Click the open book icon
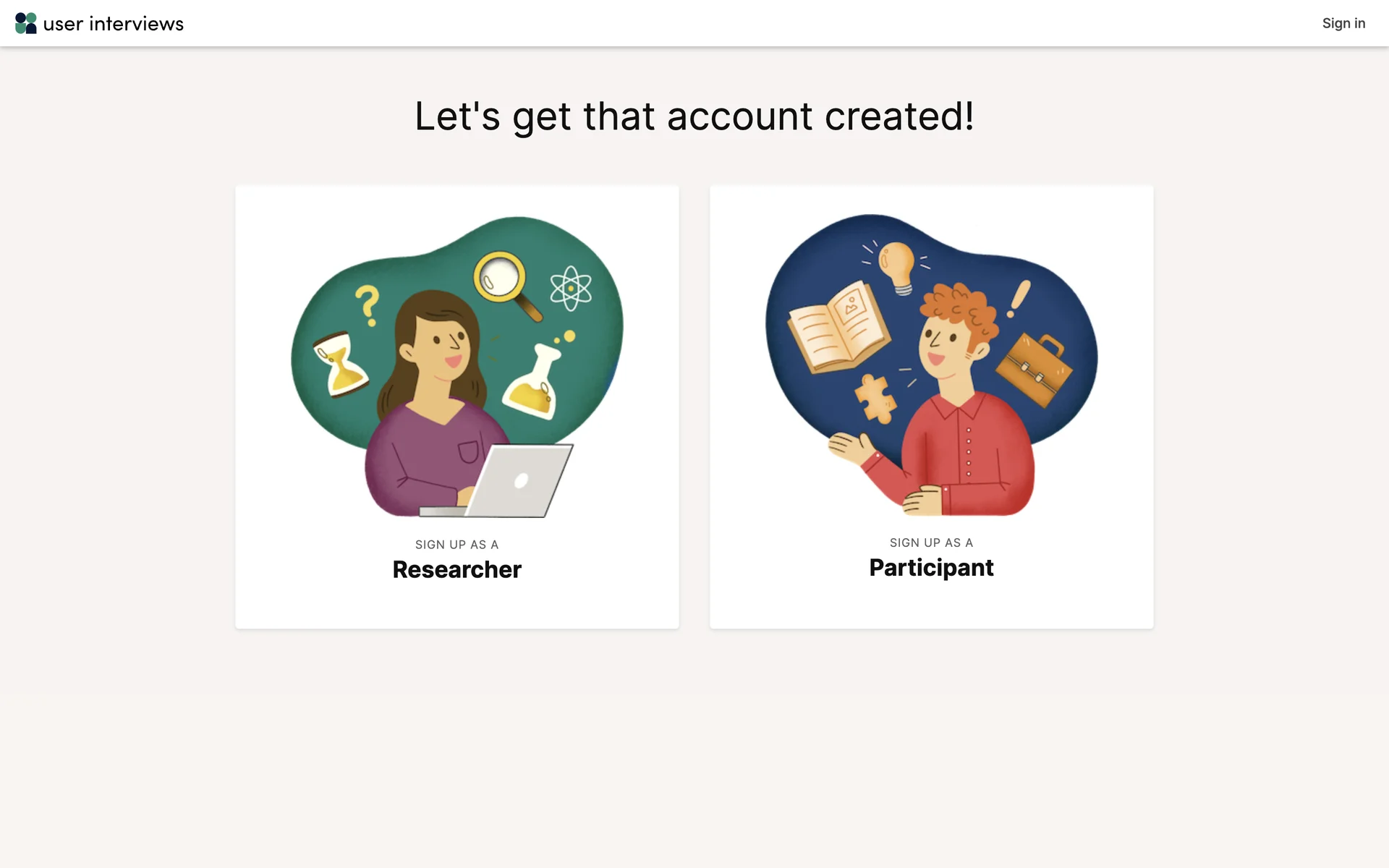Screen dimensions: 1389x868 tap(839, 327)
